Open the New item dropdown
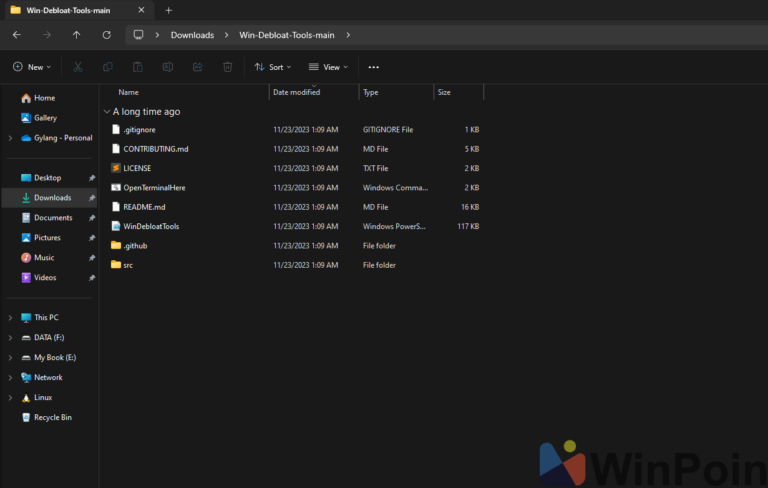The height and width of the screenshot is (488, 768). click(32, 67)
